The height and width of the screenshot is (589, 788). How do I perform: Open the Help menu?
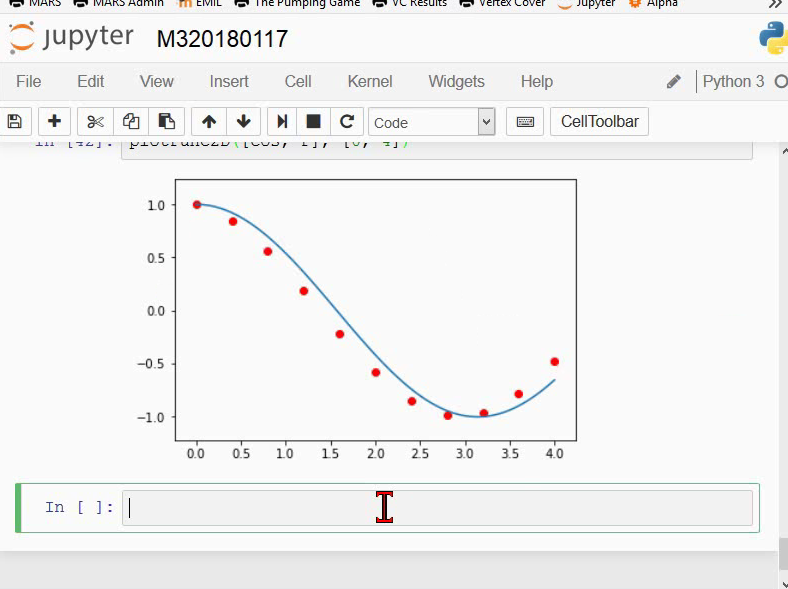point(537,81)
